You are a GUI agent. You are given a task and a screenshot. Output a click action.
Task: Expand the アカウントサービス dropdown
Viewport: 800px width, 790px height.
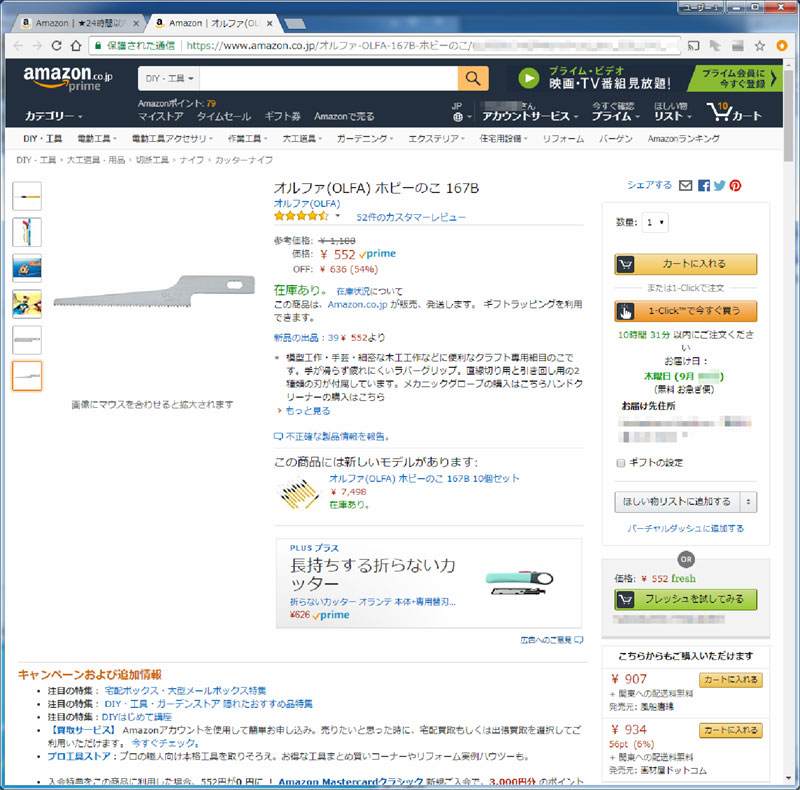coord(531,116)
